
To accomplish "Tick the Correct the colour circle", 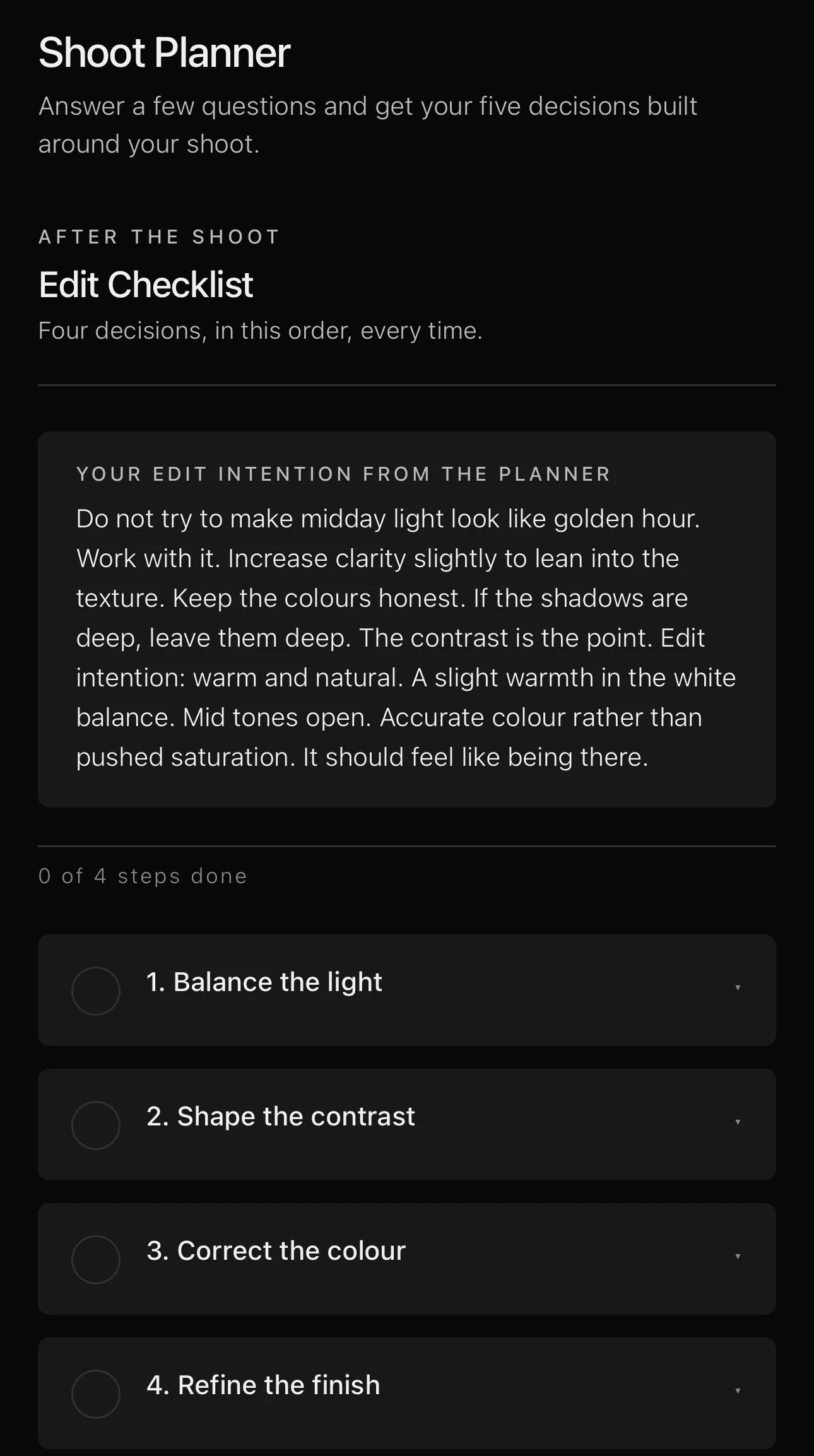I will click(96, 1259).
